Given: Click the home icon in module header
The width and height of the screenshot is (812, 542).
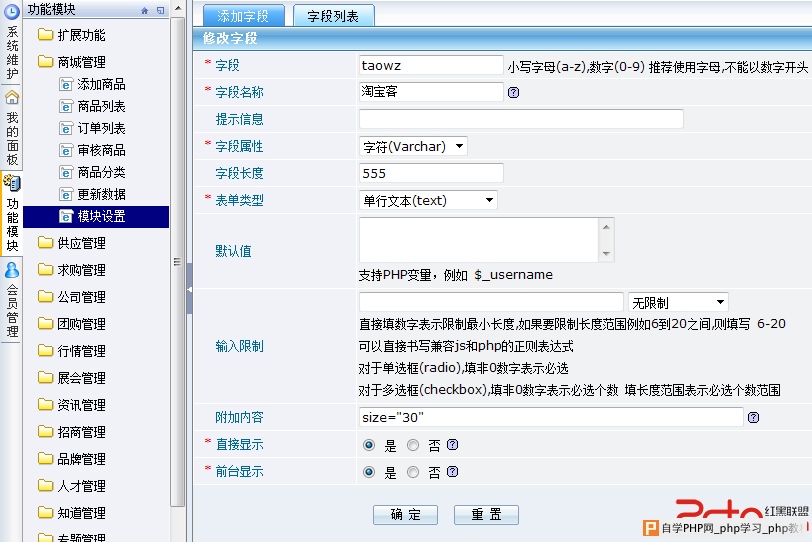Looking at the screenshot, I should pyautogui.click(x=144, y=10).
